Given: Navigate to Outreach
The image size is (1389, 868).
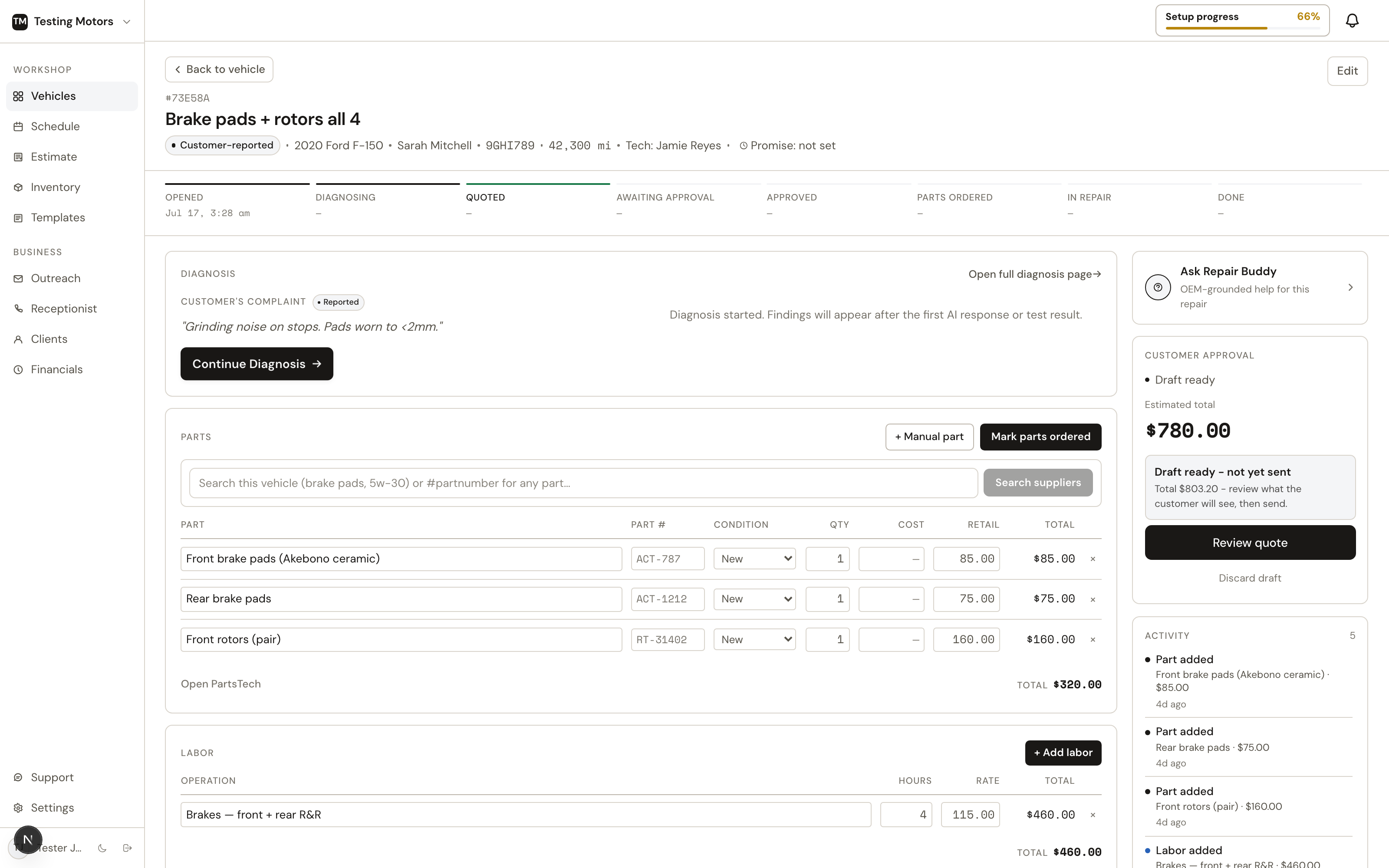Looking at the screenshot, I should [72, 279].
